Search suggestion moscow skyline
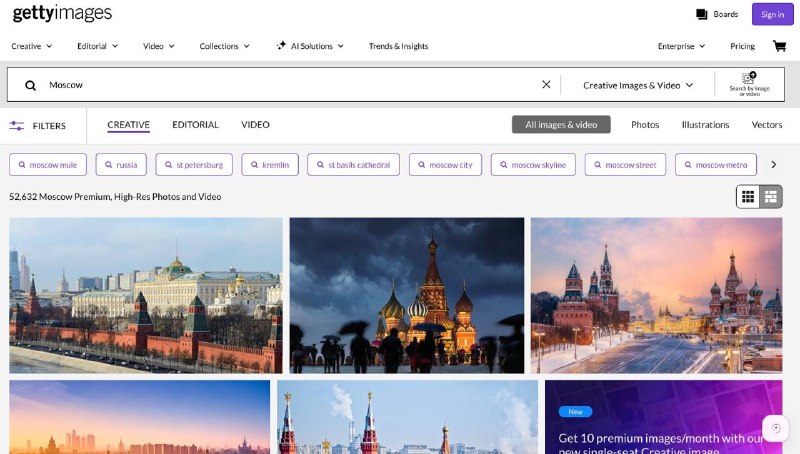 click(533, 165)
